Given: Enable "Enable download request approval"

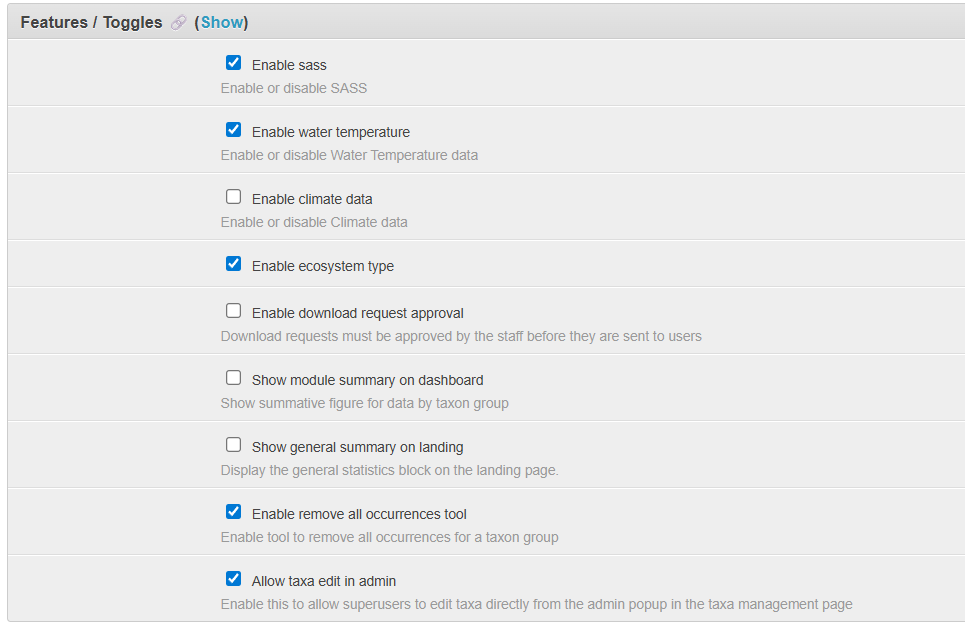Looking at the screenshot, I should click(233, 310).
